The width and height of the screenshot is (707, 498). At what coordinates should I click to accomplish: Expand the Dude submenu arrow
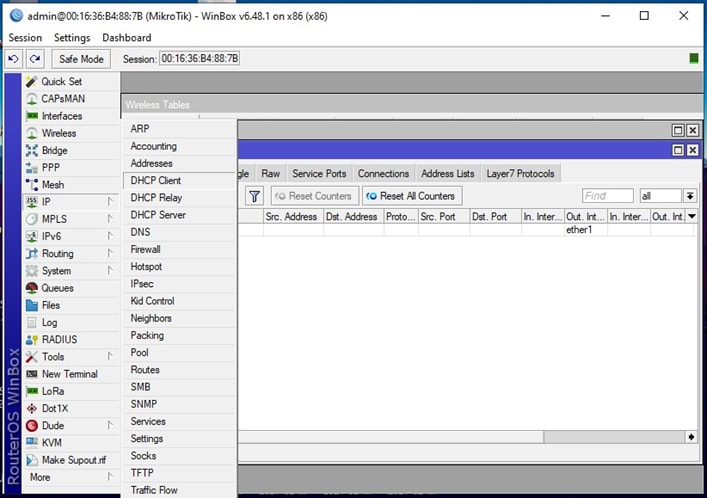tap(110, 425)
